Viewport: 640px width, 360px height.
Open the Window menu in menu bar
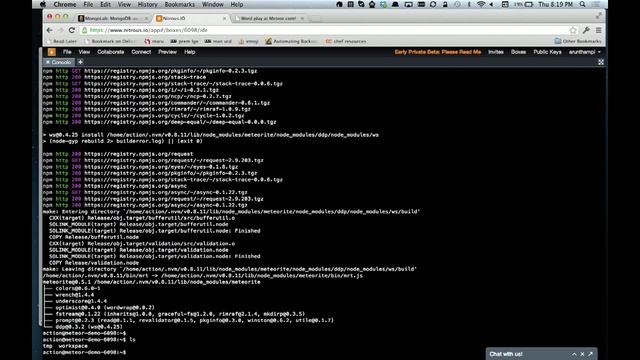click(x=213, y=4)
